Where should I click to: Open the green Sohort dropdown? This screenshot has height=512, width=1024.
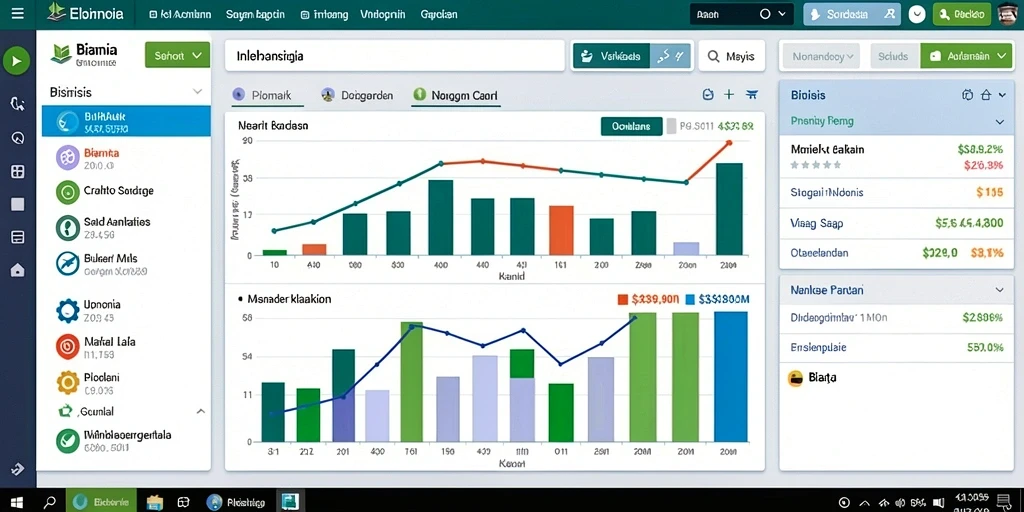(178, 56)
